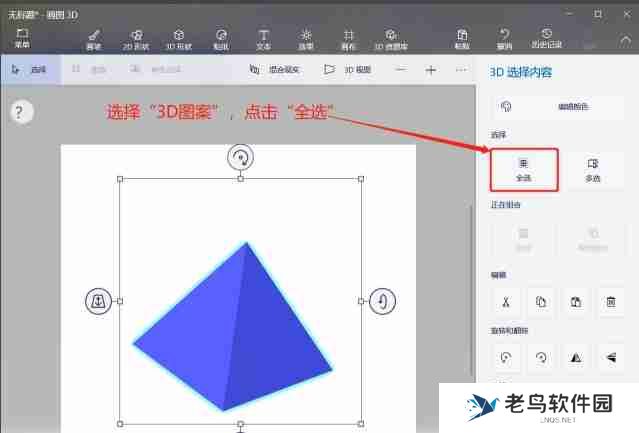Click the blue pyramid 3D object
The height and width of the screenshot is (433, 639).
(233, 328)
